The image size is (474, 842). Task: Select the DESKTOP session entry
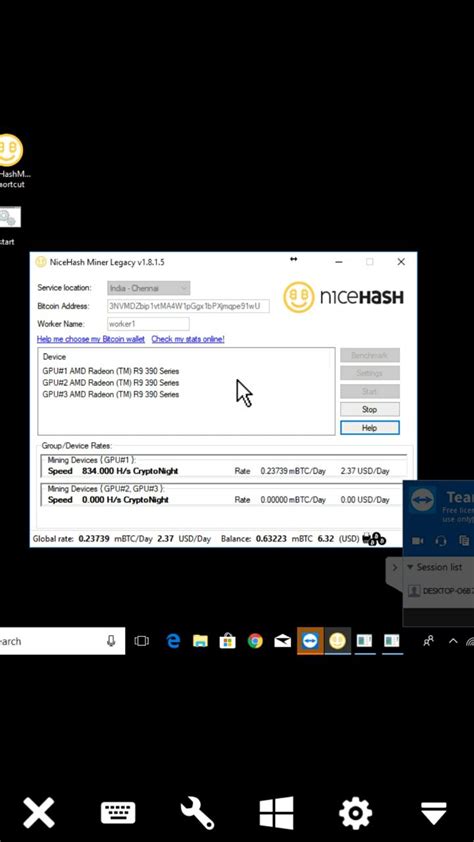pos(441,591)
